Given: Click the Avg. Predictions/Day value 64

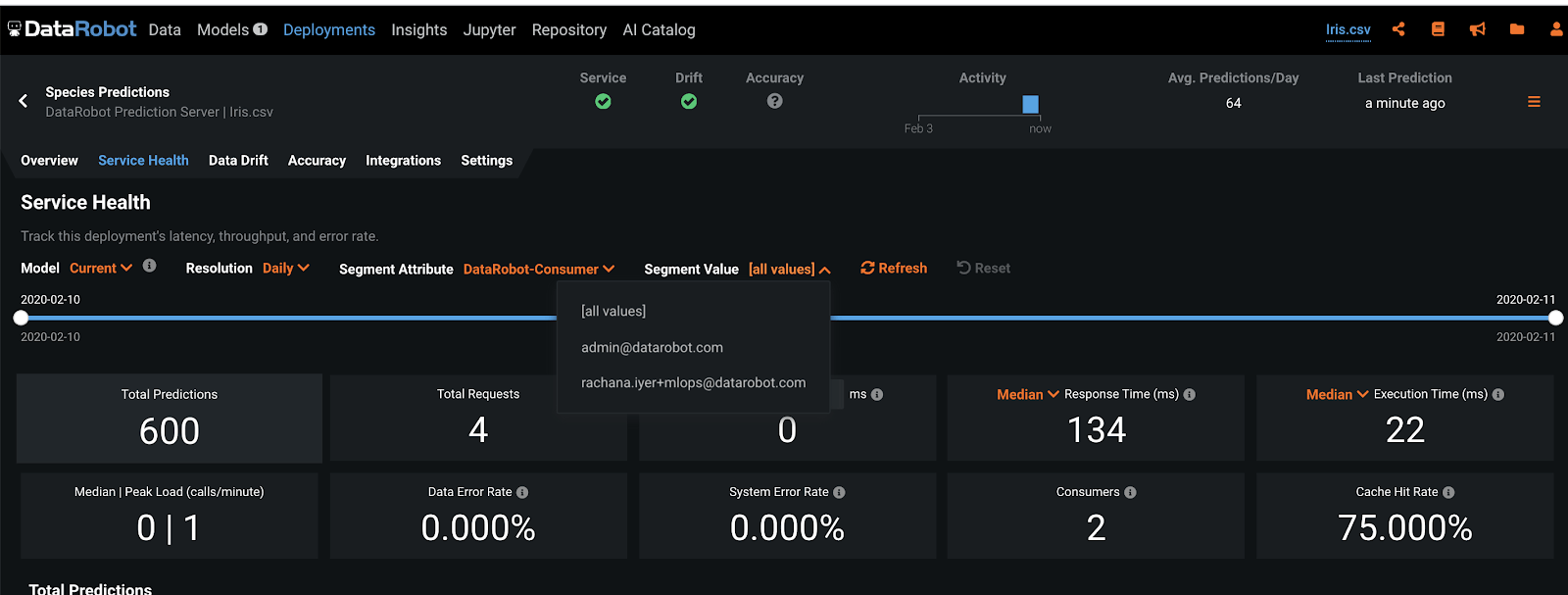Looking at the screenshot, I should coord(1234,103).
